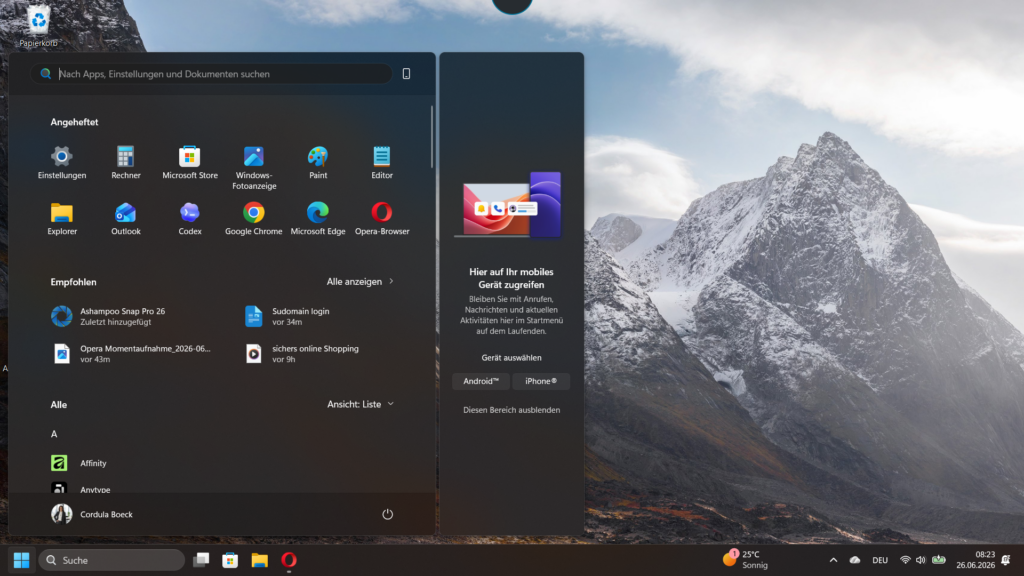Image resolution: width=1024 pixels, height=576 pixels.
Task: Open Microsoft Store from pinned apps
Action: [x=189, y=163]
